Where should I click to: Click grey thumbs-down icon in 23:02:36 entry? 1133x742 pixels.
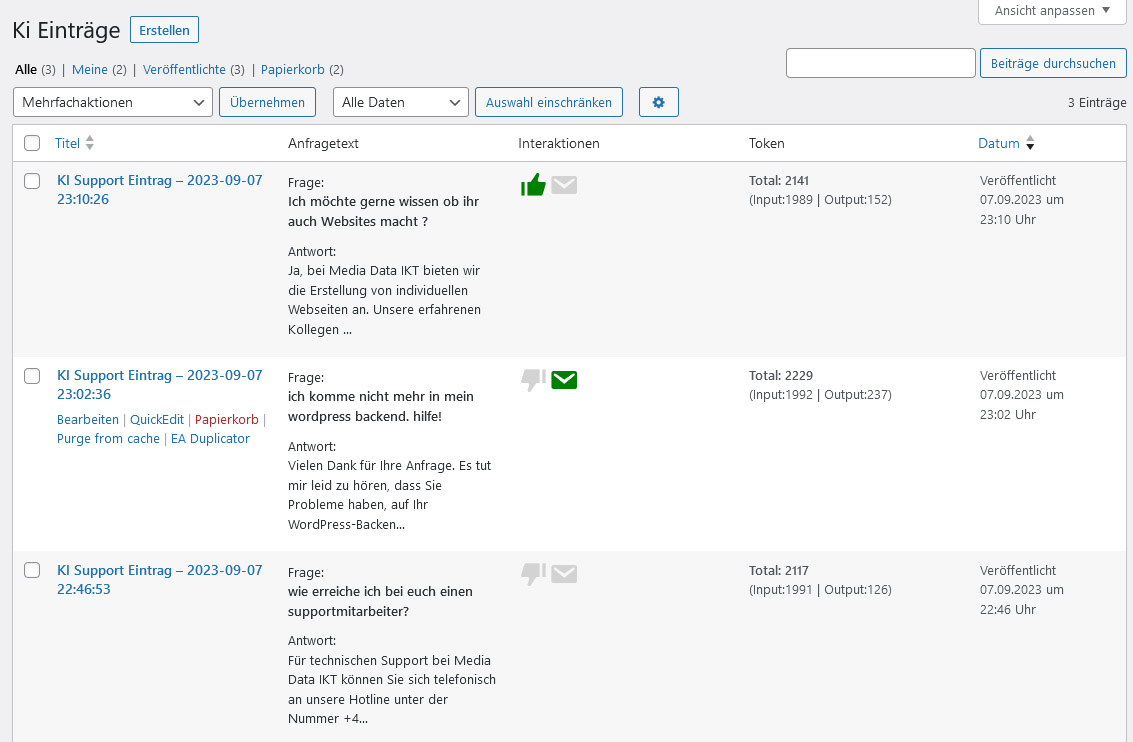pyautogui.click(x=533, y=380)
